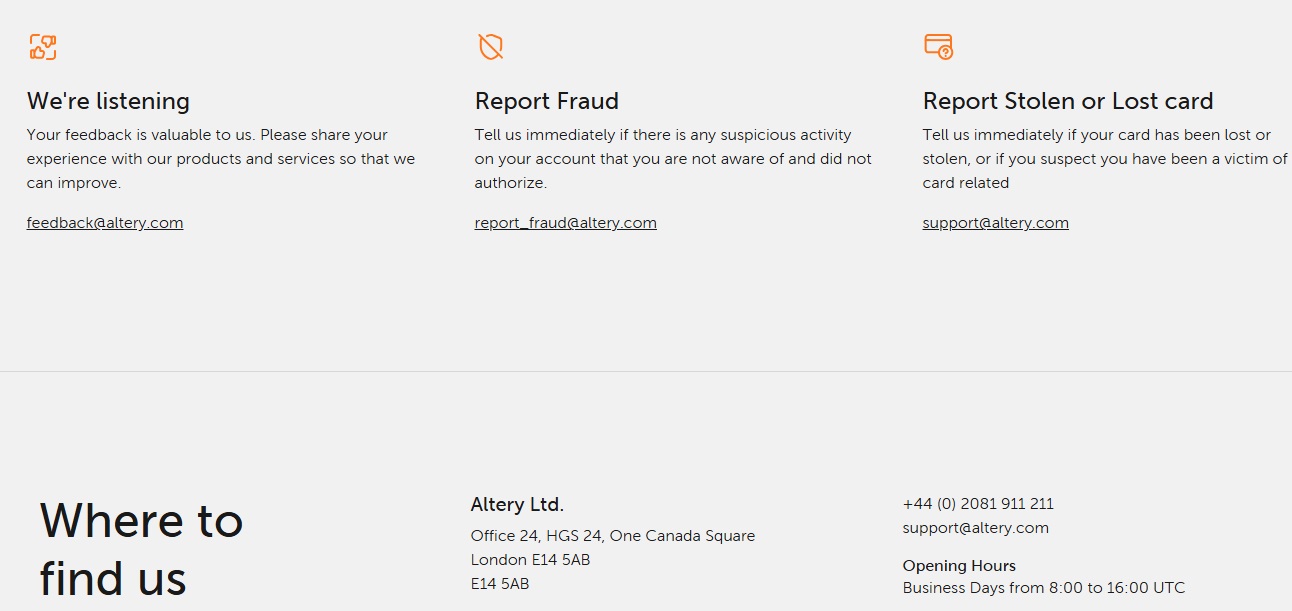Open the report_fraud@altery.com email link
The width and height of the screenshot is (1292, 611).
coord(565,223)
